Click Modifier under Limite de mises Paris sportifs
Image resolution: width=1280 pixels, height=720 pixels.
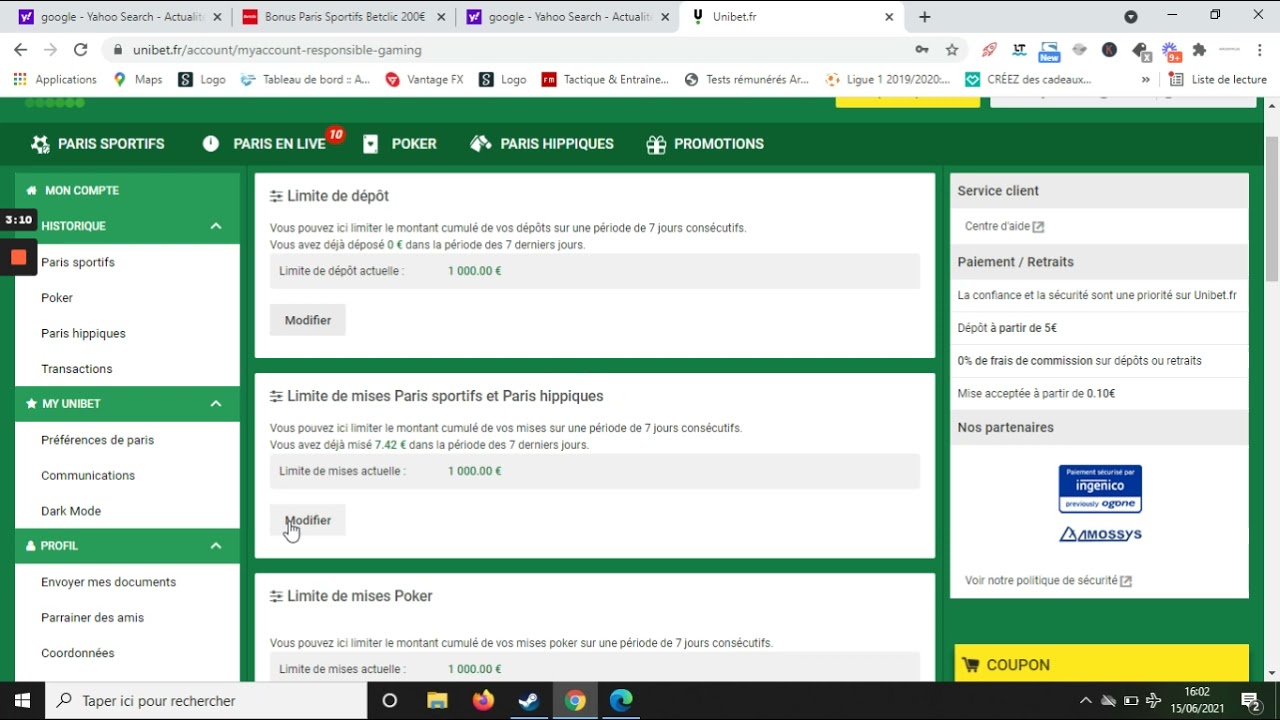pos(308,520)
